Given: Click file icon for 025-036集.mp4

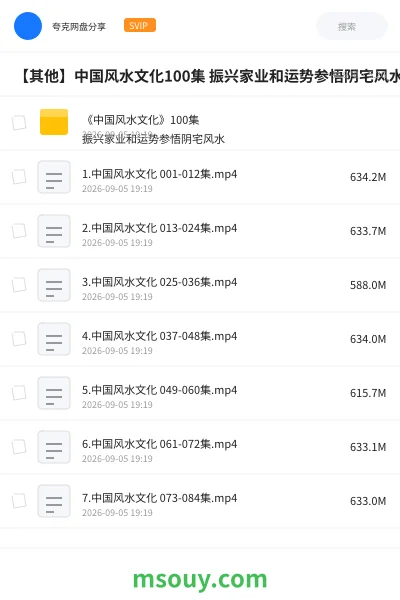Looking at the screenshot, I should pos(54,285).
